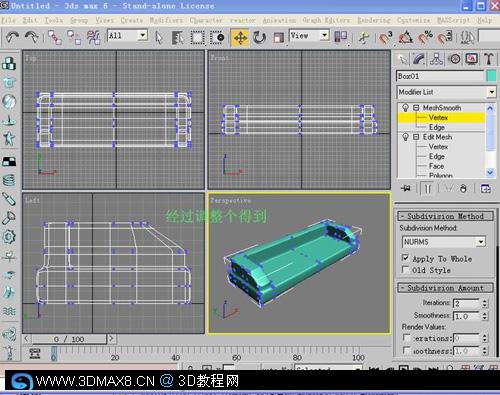Click the Box01 object color swatch
The height and width of the screenshot is (395, 500).
(491, 76)
